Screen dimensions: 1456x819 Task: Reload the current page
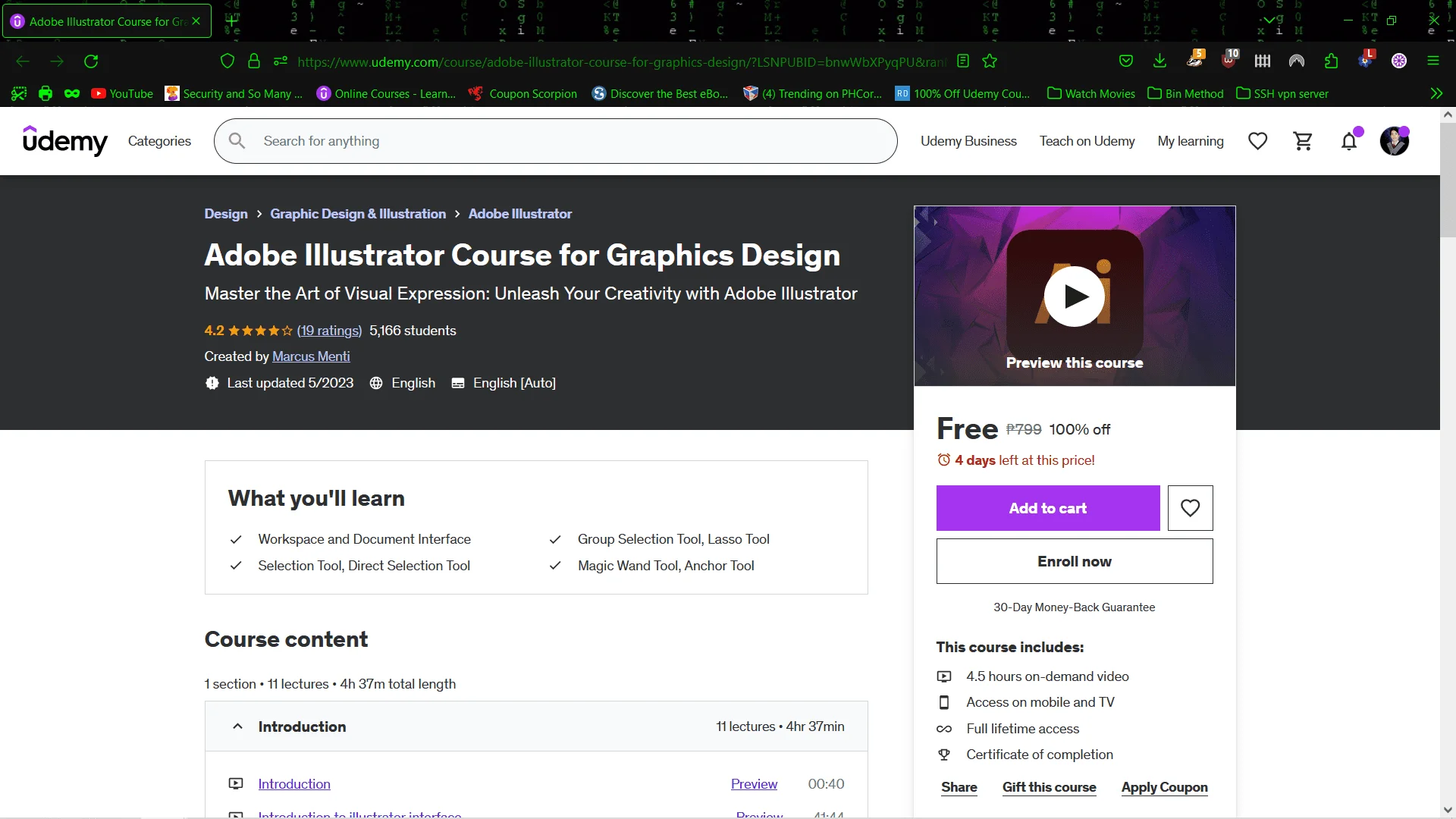coord(91,61)
